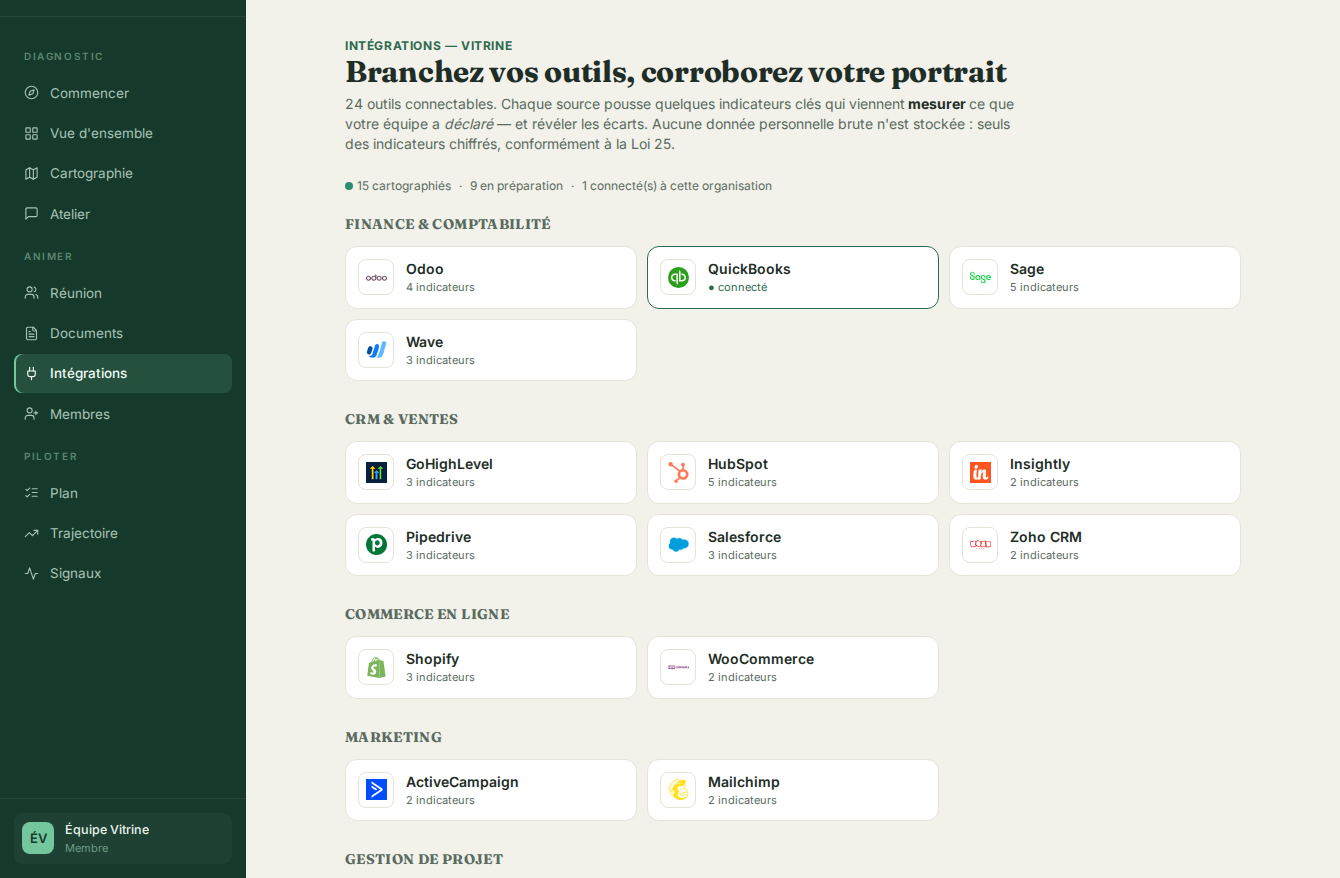Screen dimensions: 1340x878
Task: Navigate to Réunion
Action: click(123, 293)
